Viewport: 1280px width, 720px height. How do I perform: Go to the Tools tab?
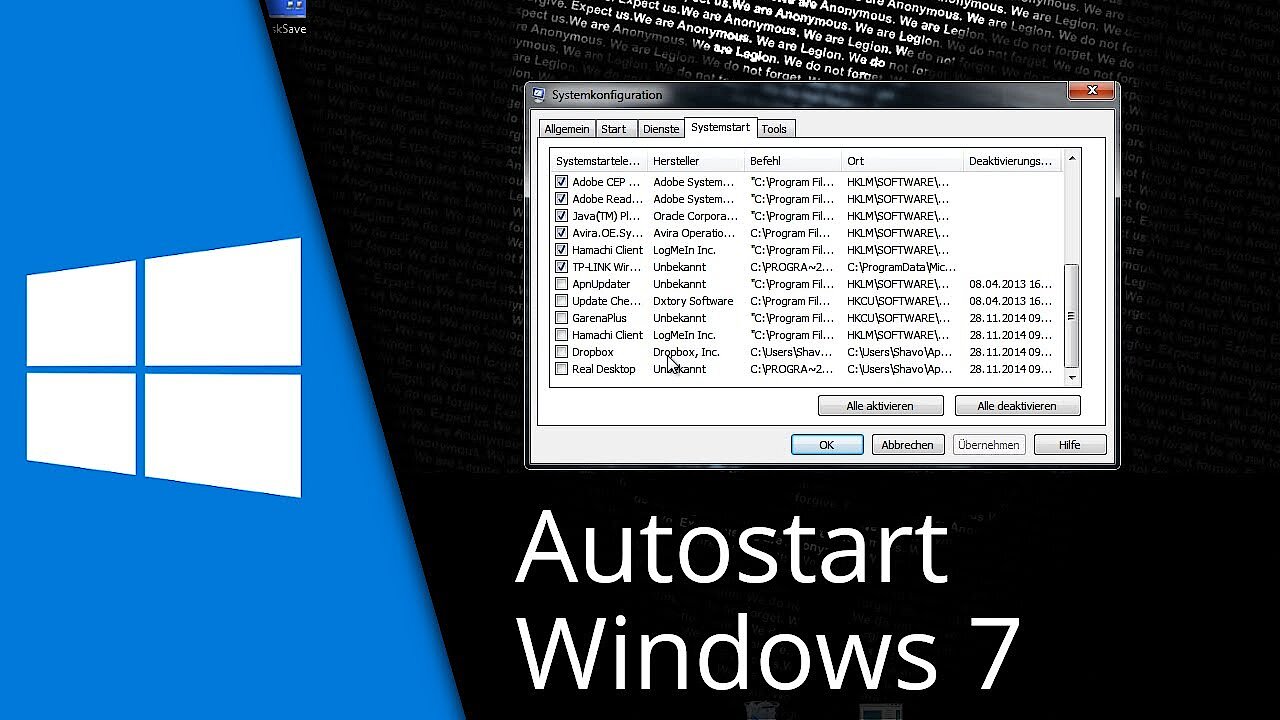pyautogui.click(x=774, y=129)
